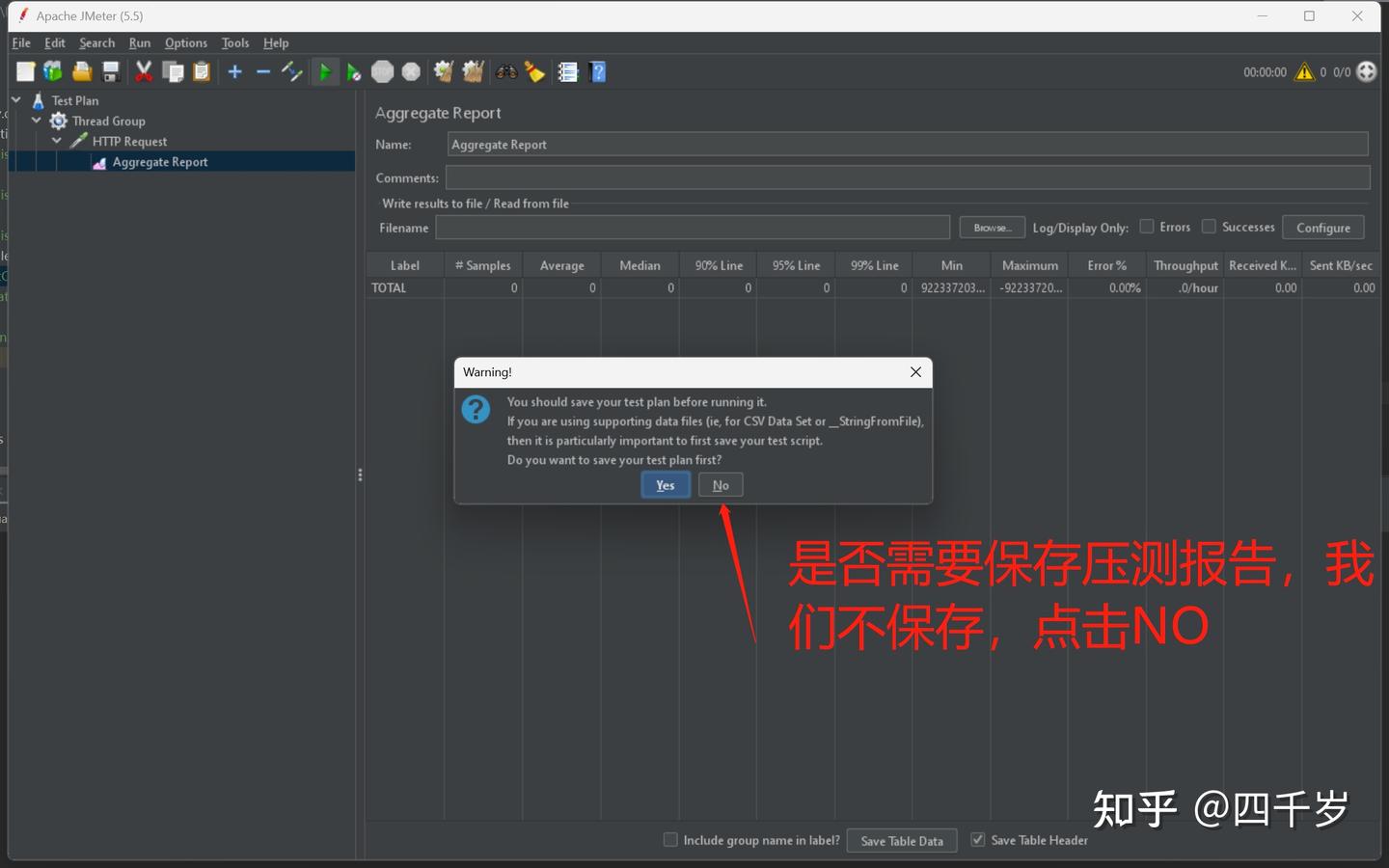
Task: Click the Templates icon in the toolbar
Action: click(52, 71)
